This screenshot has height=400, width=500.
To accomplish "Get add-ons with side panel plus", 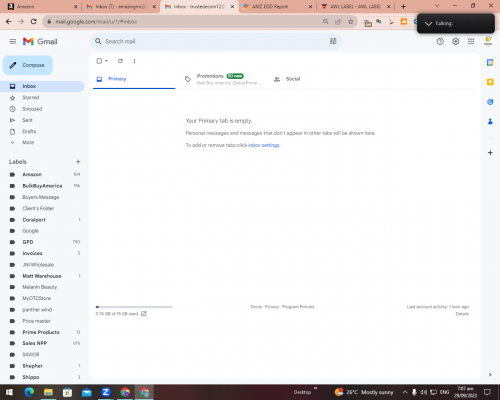I will (490, 153).
